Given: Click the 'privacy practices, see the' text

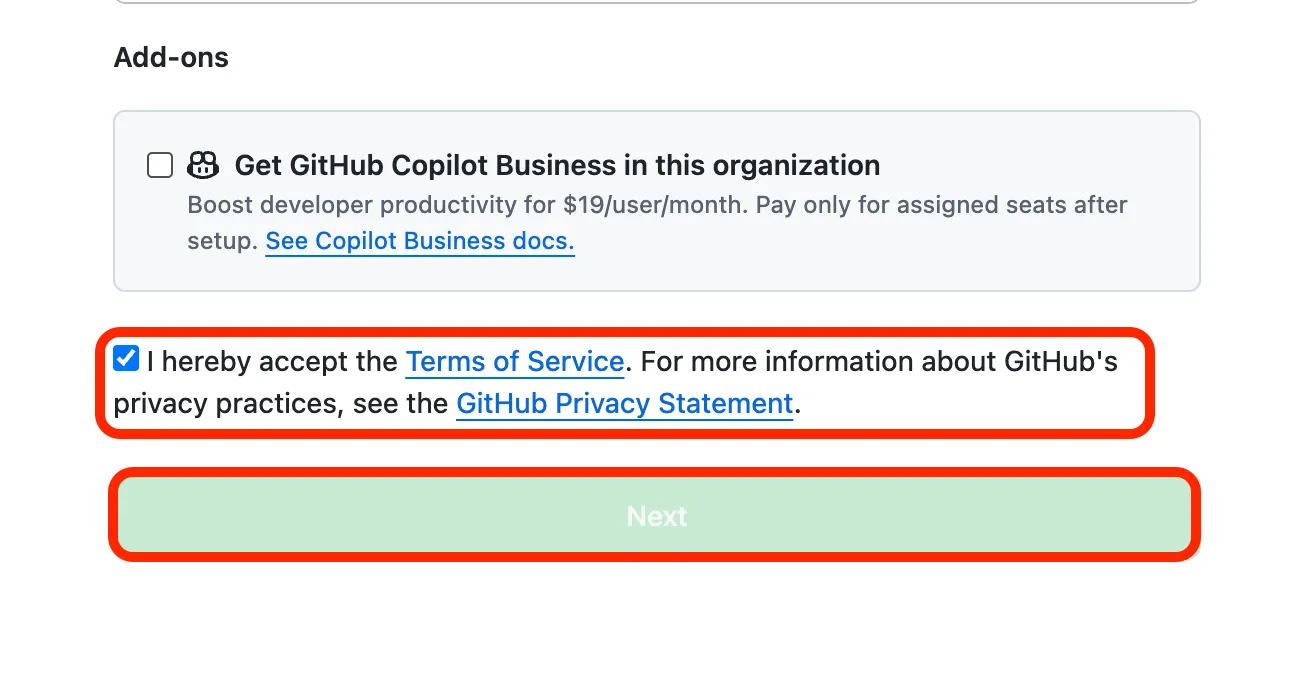Looking at the screenshot, I should (x=280, y=404).
